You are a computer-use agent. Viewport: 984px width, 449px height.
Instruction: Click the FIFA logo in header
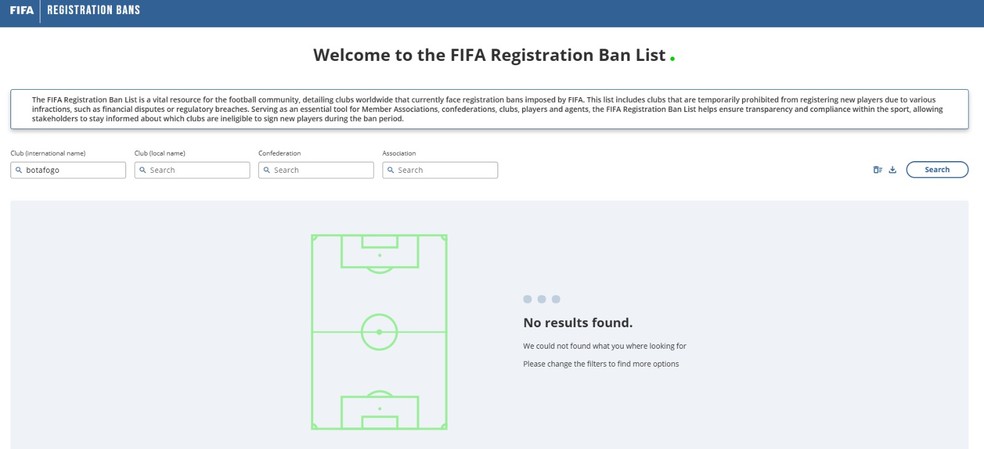pos(22,10)
